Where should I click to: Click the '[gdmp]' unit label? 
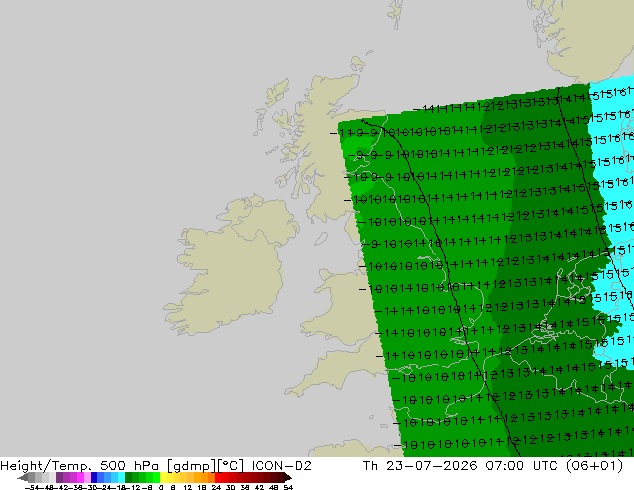coord(192,466)
